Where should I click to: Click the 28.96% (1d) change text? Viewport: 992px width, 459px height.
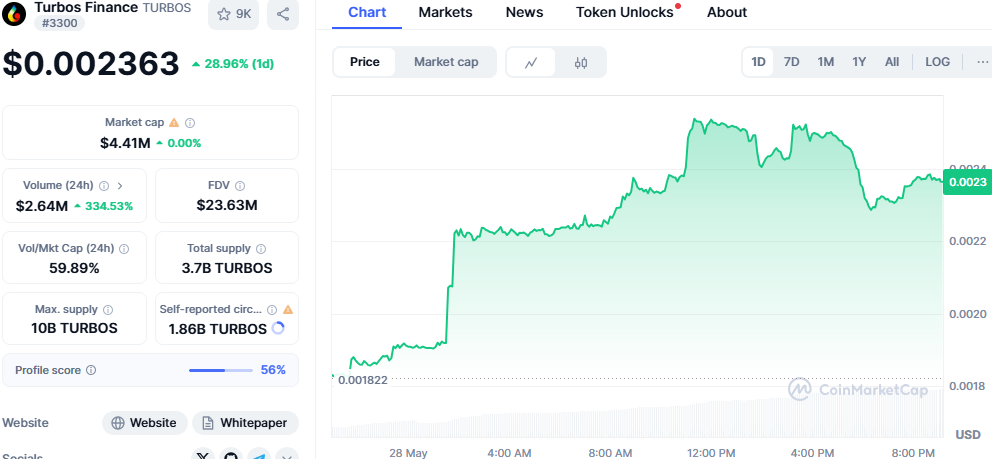point(233,64)
